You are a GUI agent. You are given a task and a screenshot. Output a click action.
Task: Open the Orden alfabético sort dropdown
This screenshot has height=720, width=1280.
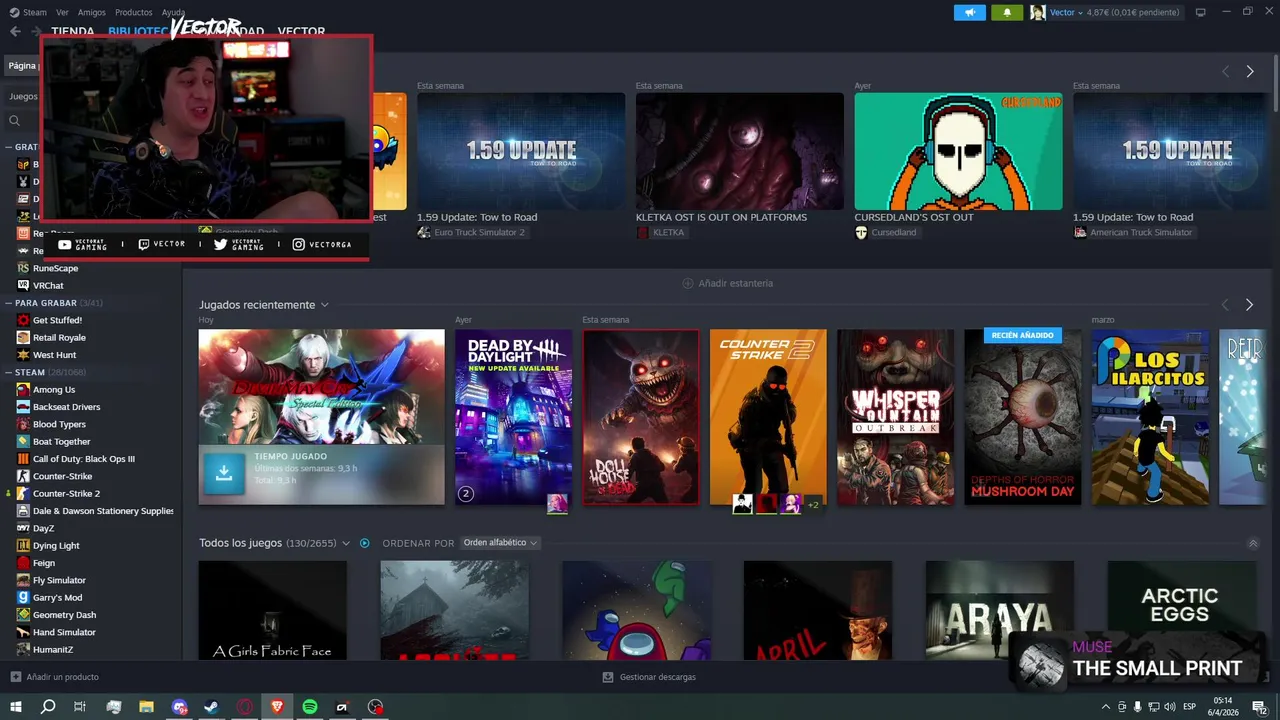pos(500,543)
